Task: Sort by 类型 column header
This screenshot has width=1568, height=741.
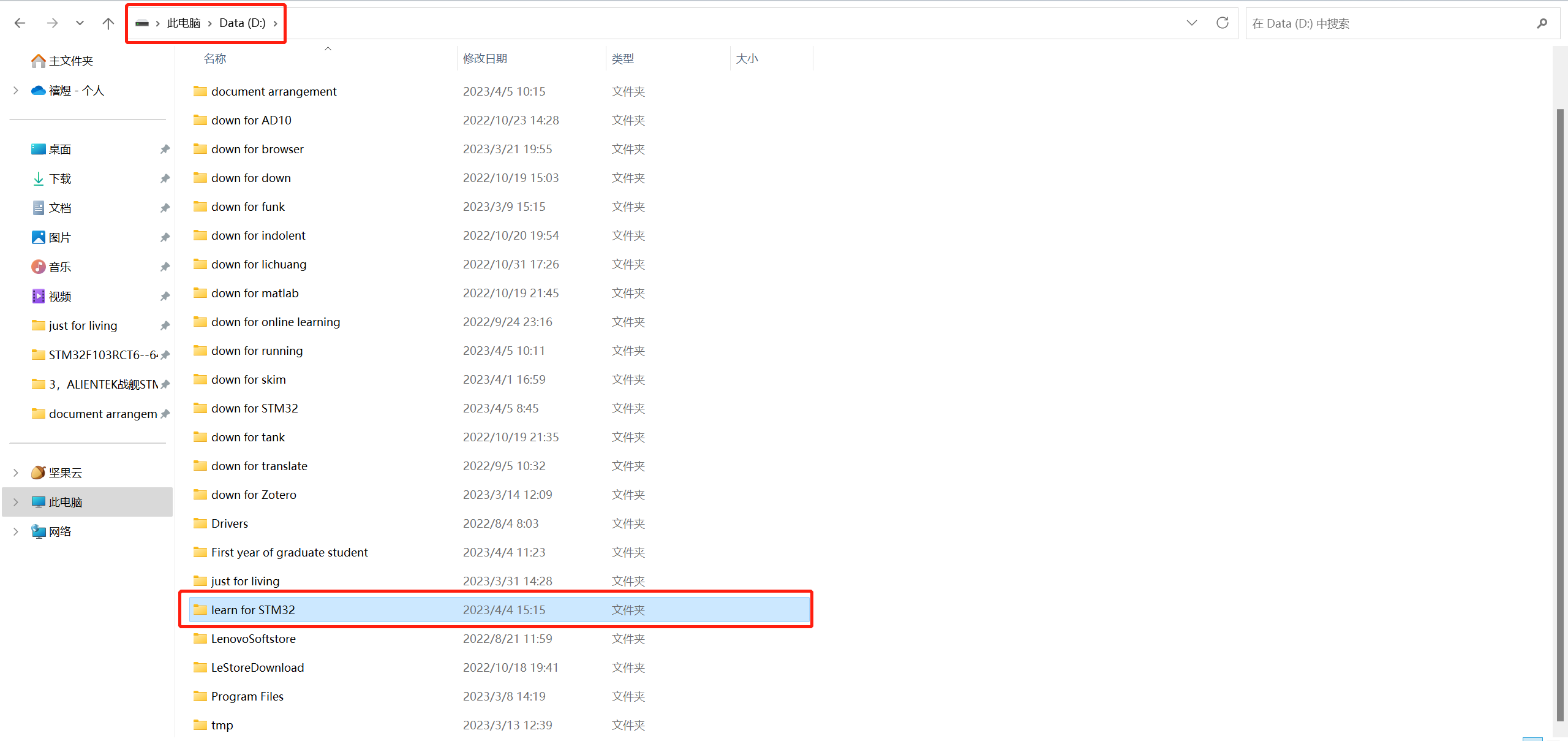Action: (622, 58)
